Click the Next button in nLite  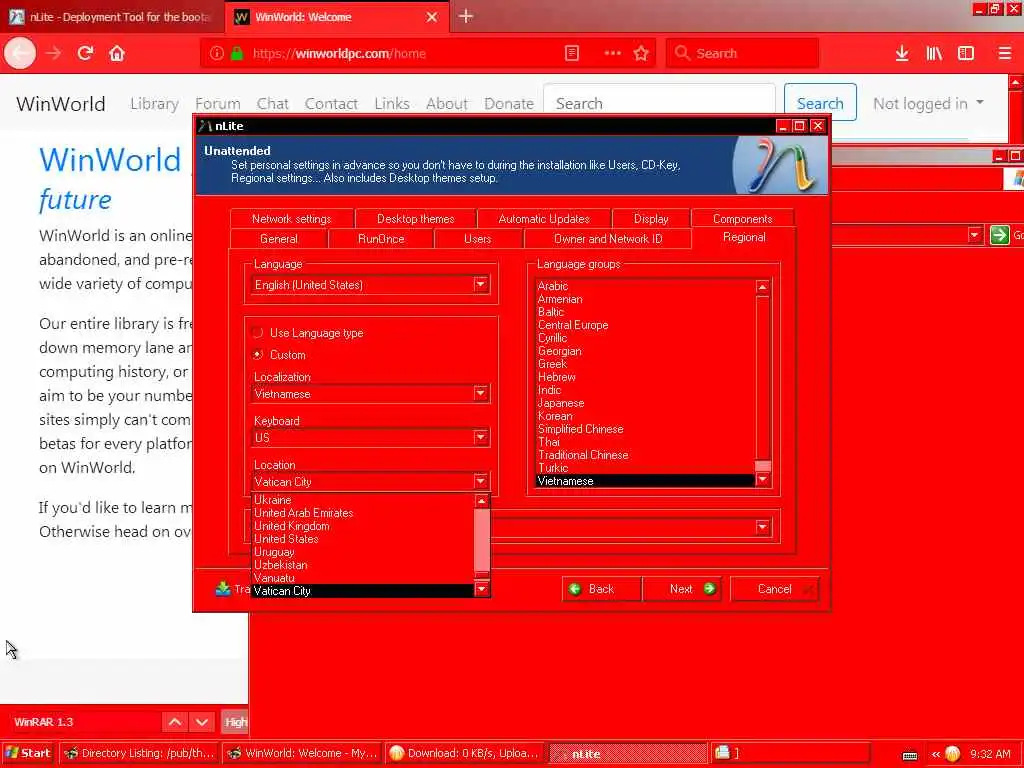pyautogui.click(x=682, y=589)
